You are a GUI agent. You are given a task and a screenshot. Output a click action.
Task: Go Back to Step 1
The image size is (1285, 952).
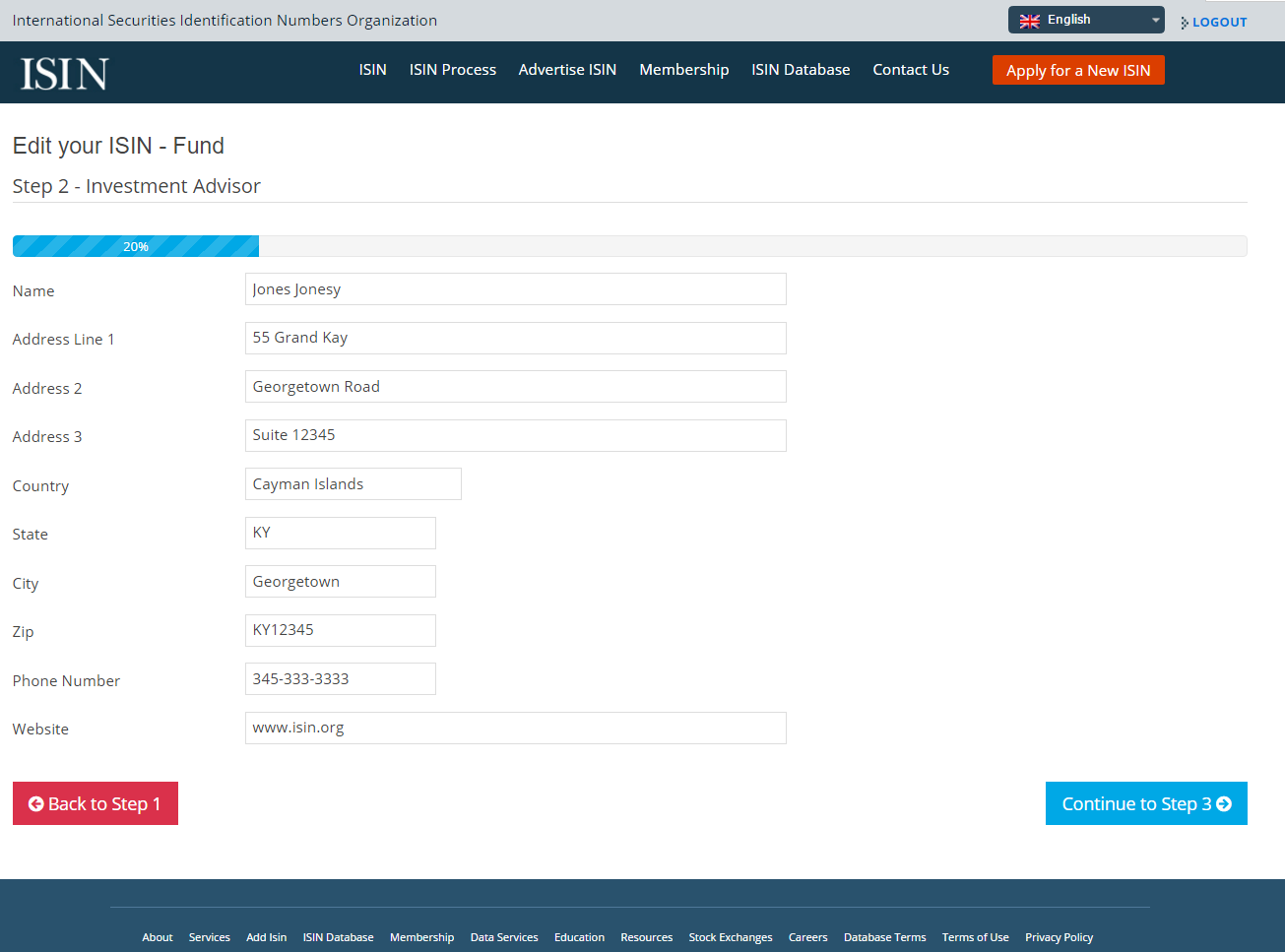coord(96,803)
